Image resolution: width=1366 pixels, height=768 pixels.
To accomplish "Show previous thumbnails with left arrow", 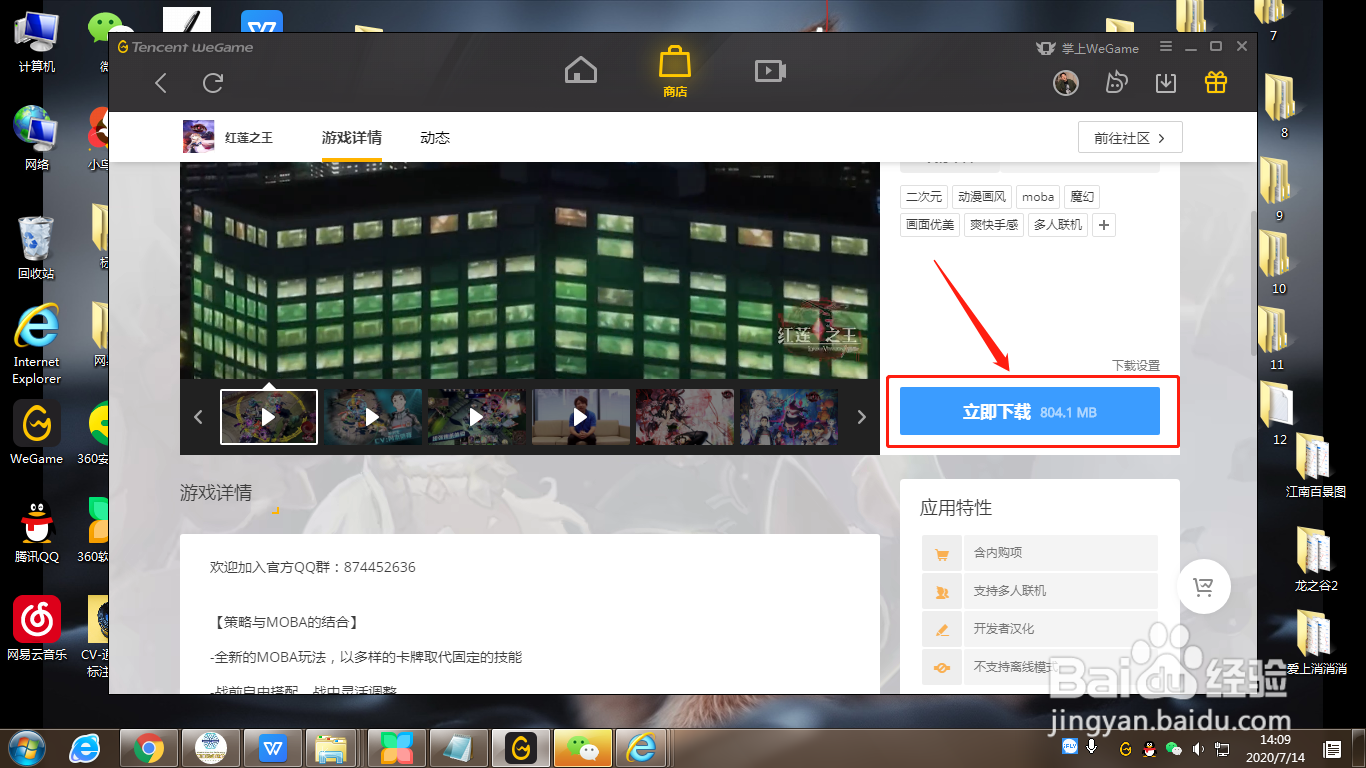I will coord(198,417).
